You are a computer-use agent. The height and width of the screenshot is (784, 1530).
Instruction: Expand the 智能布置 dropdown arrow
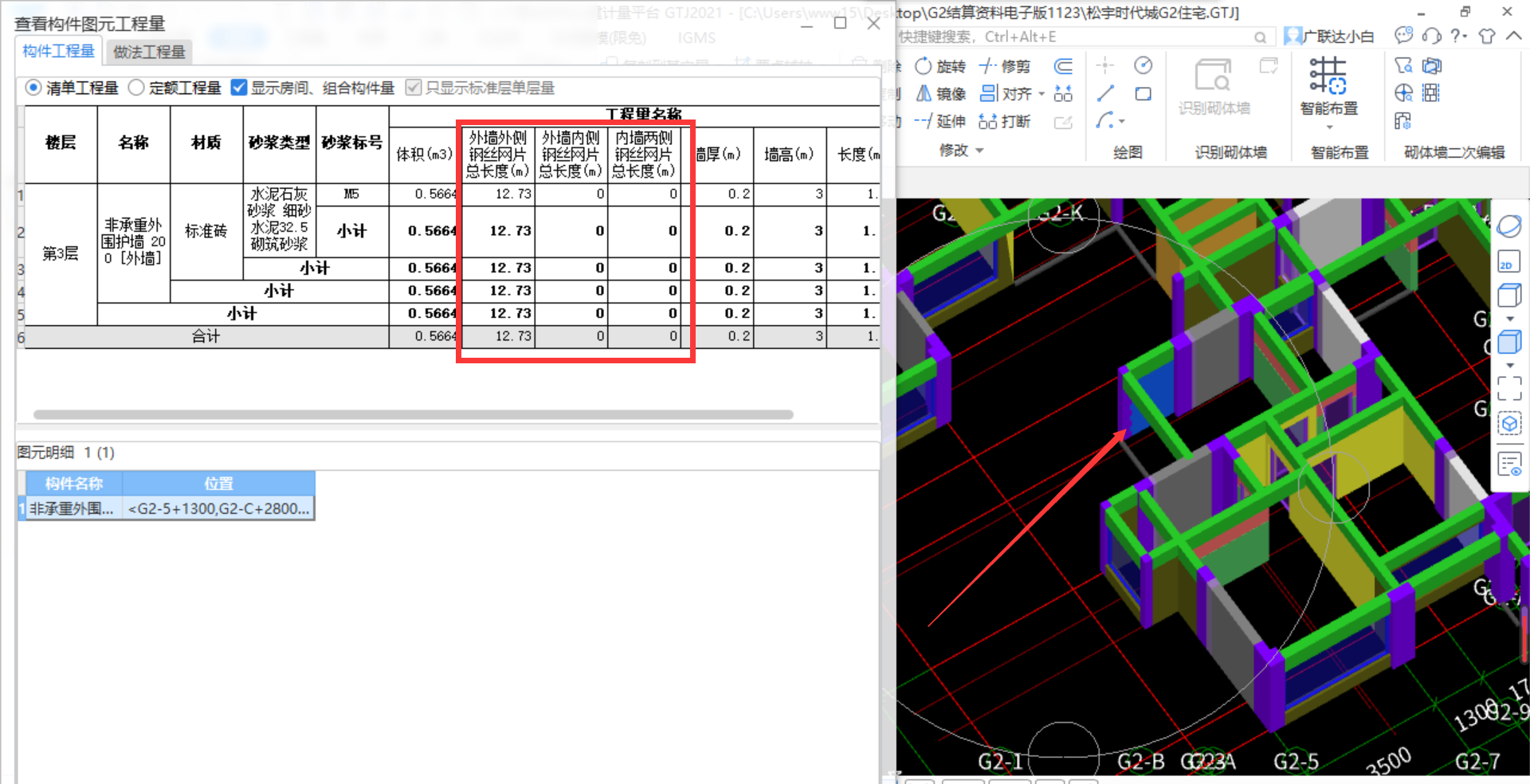[1329, 127]
